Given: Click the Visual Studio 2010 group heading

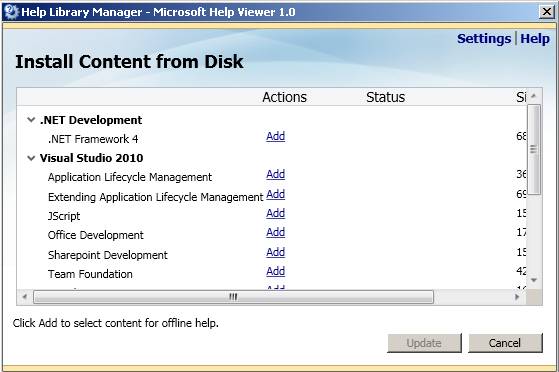Looking at the screenshot, I should click(x=92, y=158).
